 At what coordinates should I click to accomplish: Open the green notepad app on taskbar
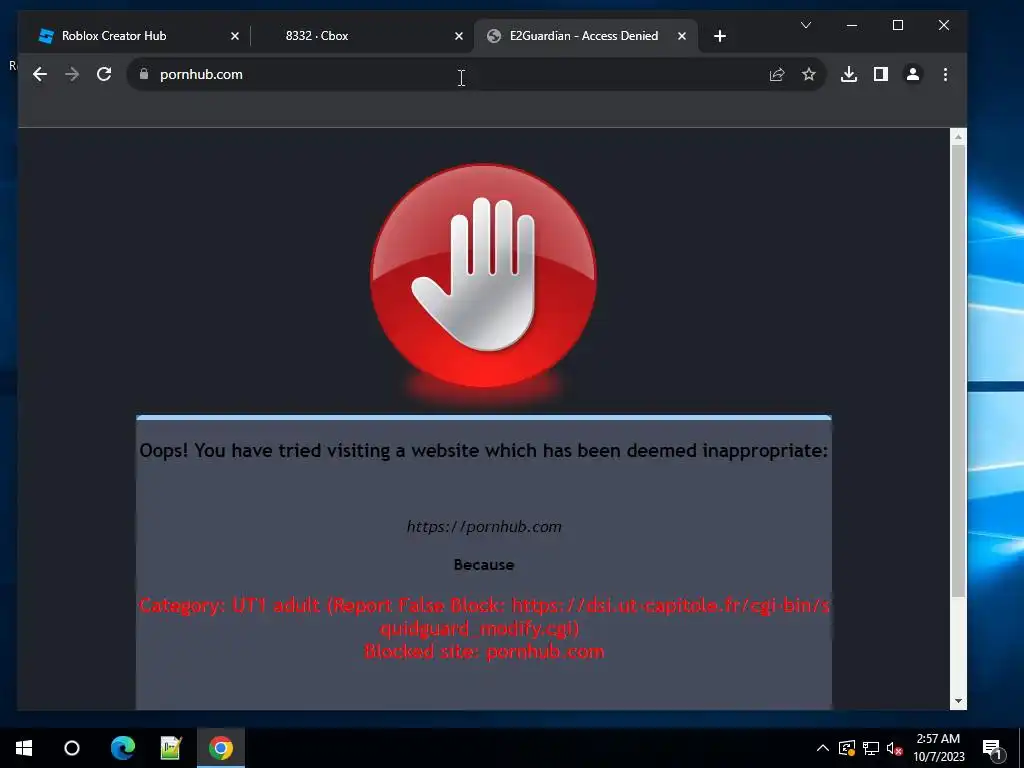[171, 748]
